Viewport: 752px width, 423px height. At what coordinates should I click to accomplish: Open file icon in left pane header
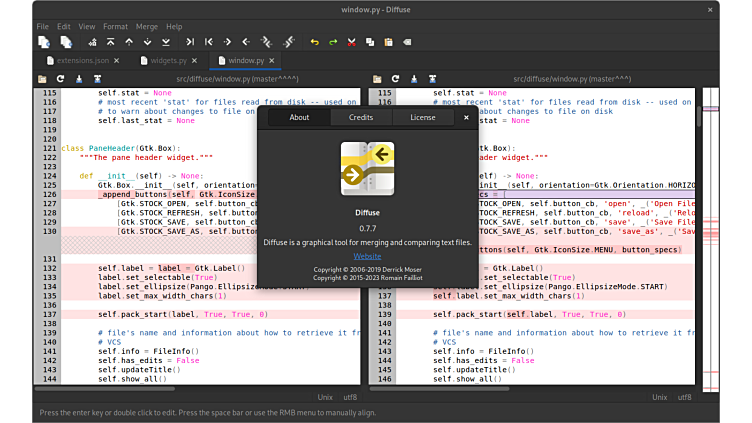[42, 78]
